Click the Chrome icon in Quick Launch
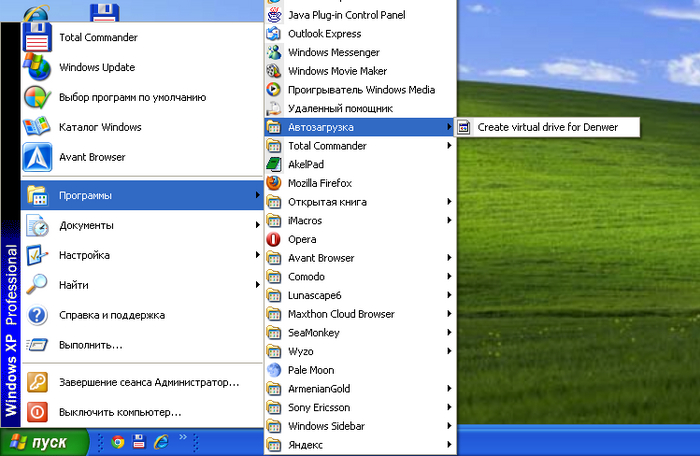 click(x=117, y=441)
